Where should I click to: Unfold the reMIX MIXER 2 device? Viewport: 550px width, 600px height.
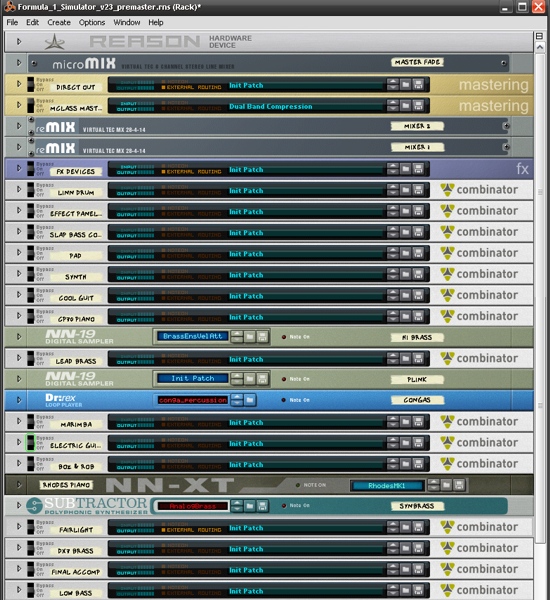pos(19,126)
